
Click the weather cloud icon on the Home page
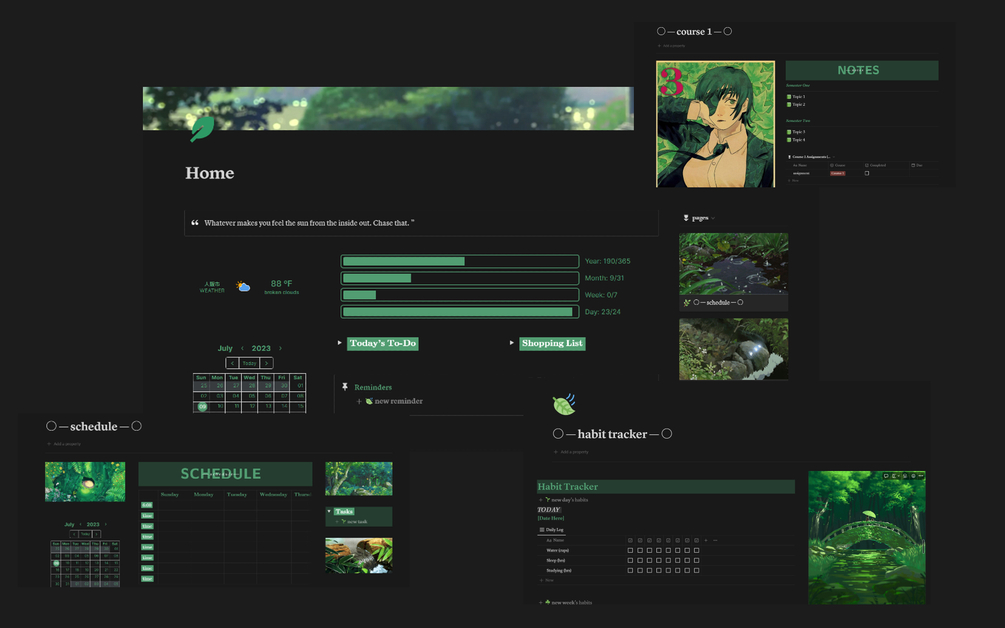pyautogui.click(x=242, y=285)
